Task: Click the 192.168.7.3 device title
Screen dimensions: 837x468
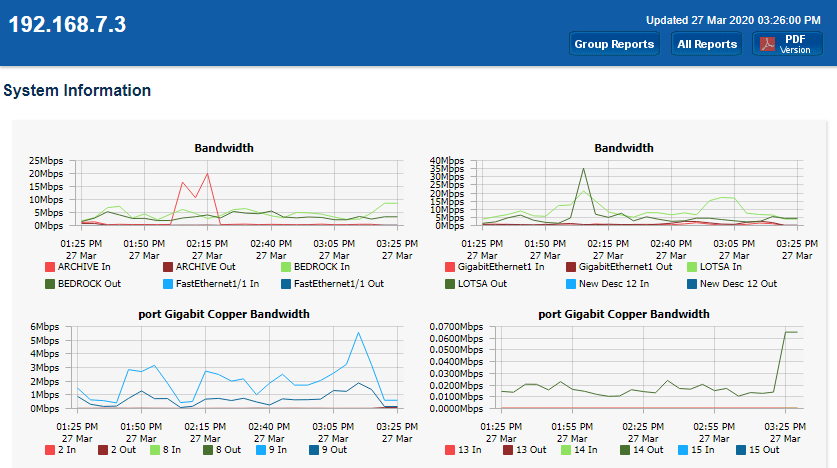Action: click(x=68, y=26)
